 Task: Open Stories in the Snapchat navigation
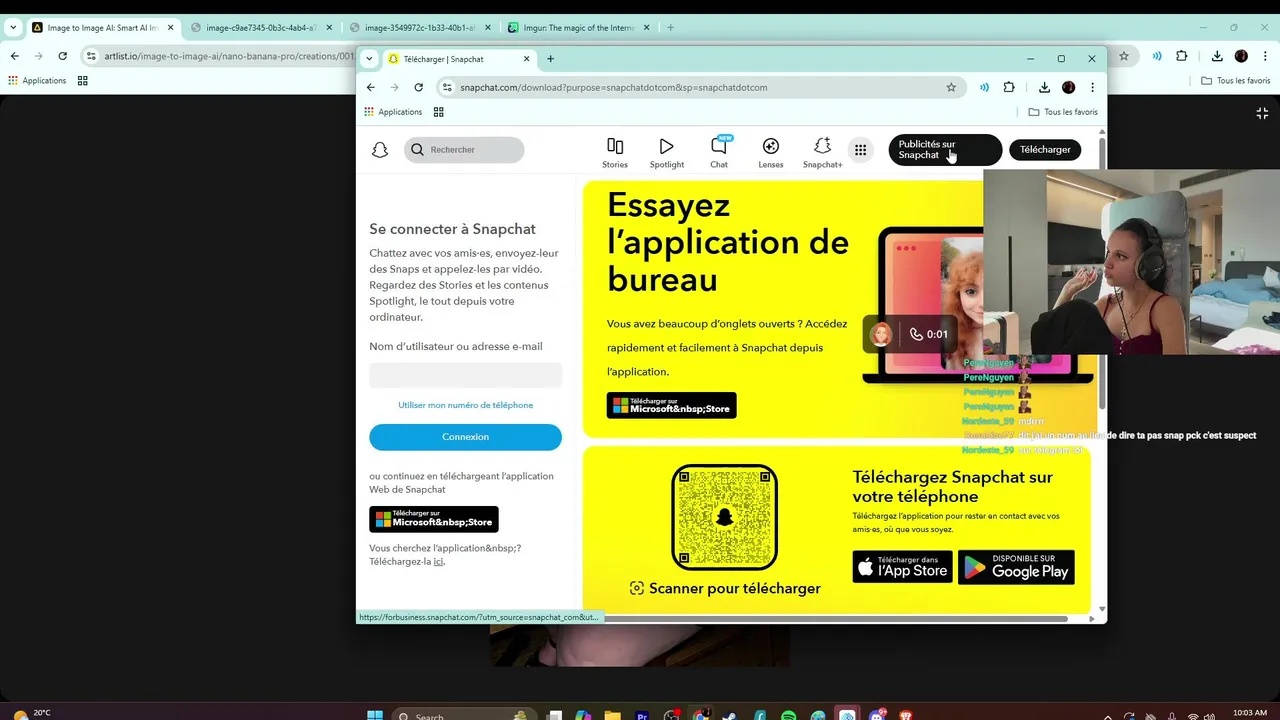click(x=615, y=153)
